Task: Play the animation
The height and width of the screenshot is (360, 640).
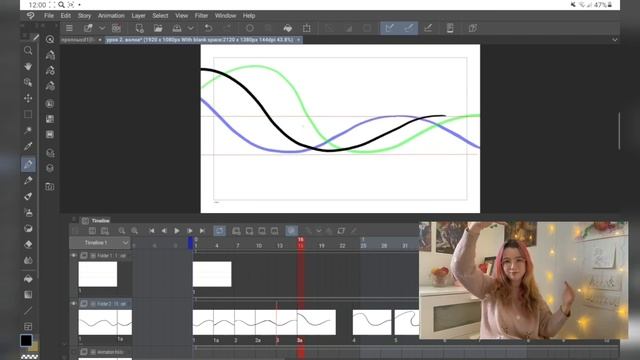Action: (x=177, y=231)
